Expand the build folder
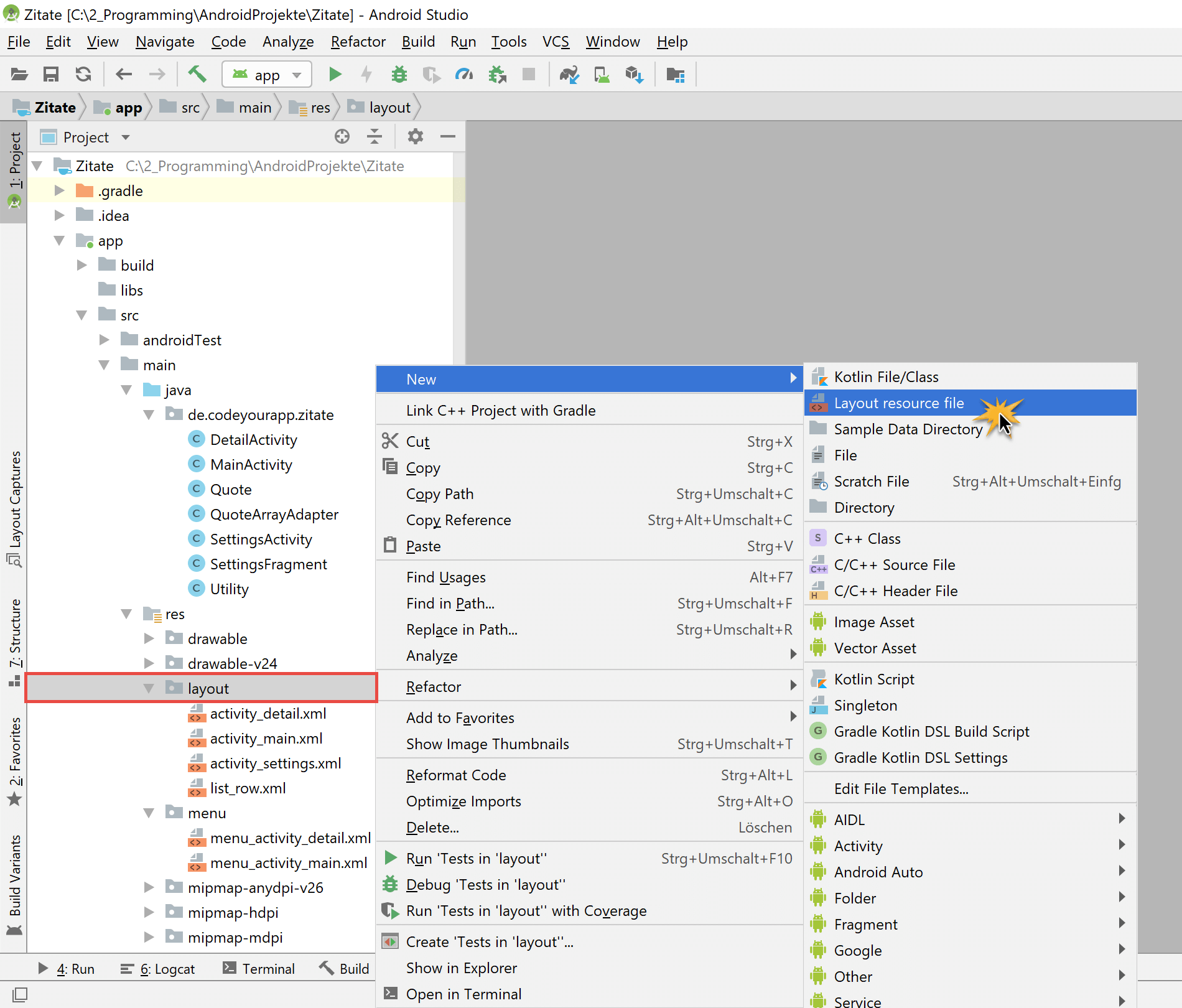The height and width of the screenshot is (1008, 1182). 82,265
